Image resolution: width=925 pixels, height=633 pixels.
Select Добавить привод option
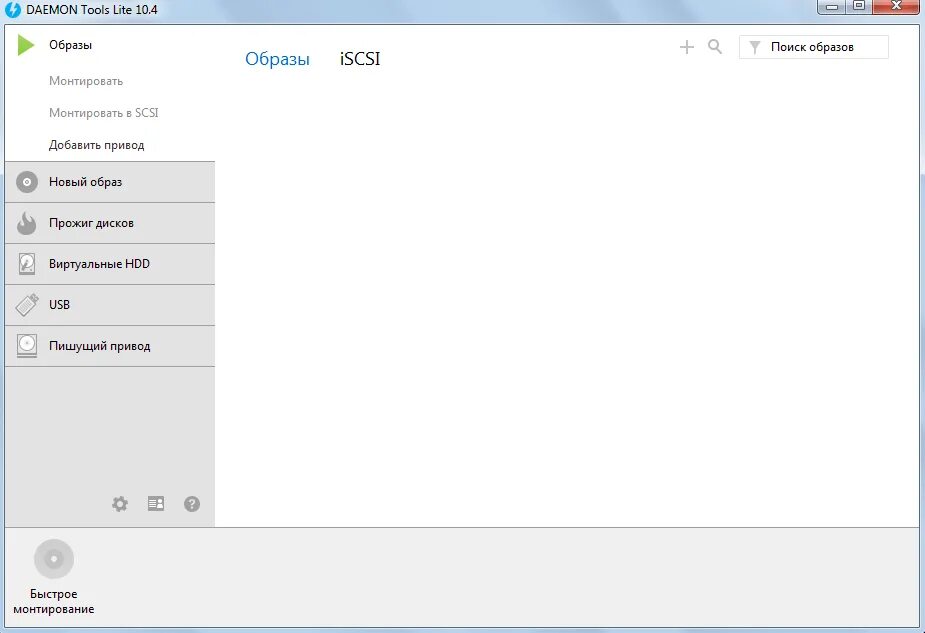(x=97, y=145)
